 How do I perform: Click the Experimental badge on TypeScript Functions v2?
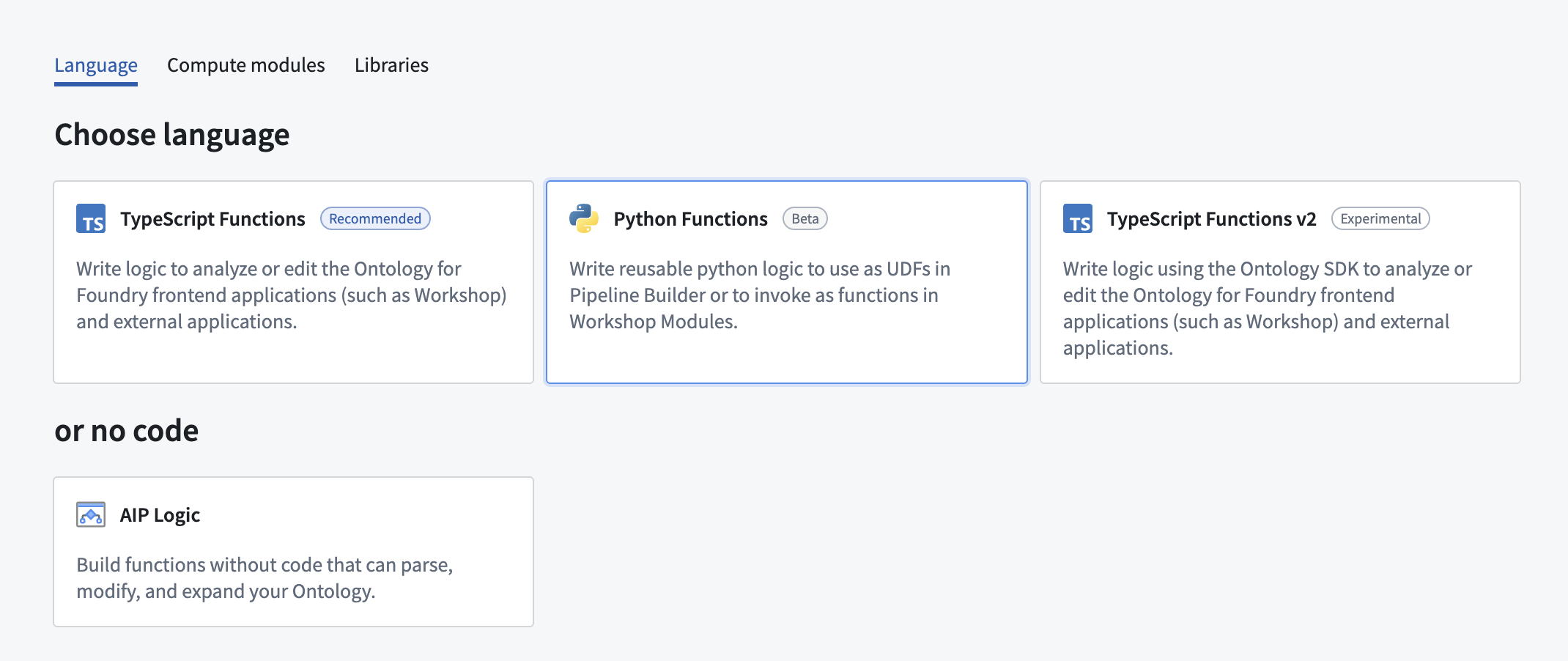coord(1380,218)
